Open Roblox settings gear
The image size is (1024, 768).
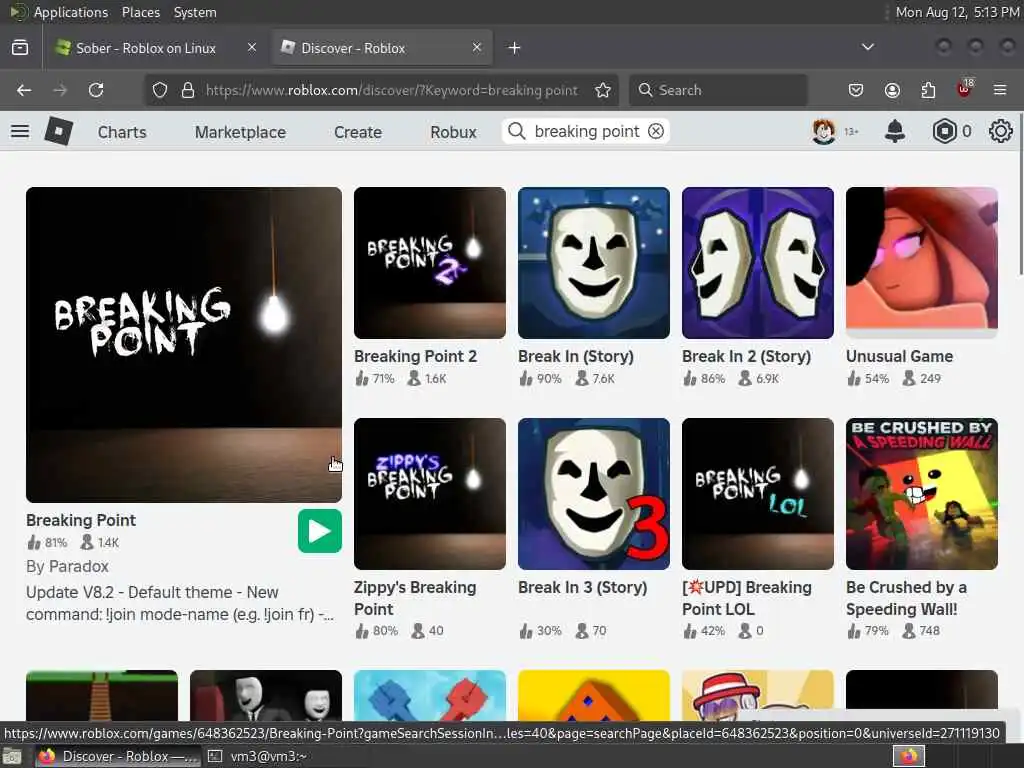tap(1000, 131)
